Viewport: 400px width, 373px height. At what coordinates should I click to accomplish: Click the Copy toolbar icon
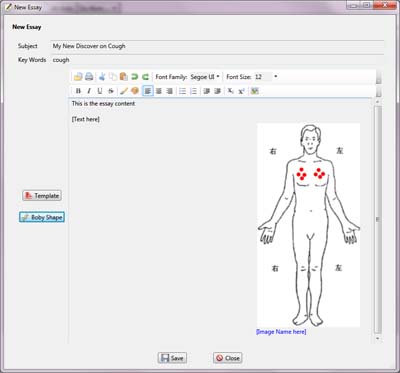coord(113,77)
